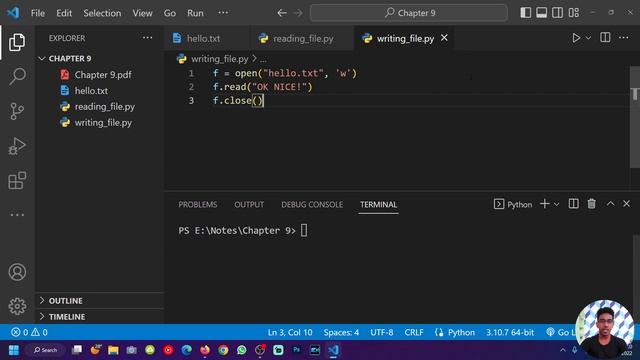Screen dimensions: 640x360
Task: Show additional views ellipsis in activity bar
Action: [x=17, y=215]
